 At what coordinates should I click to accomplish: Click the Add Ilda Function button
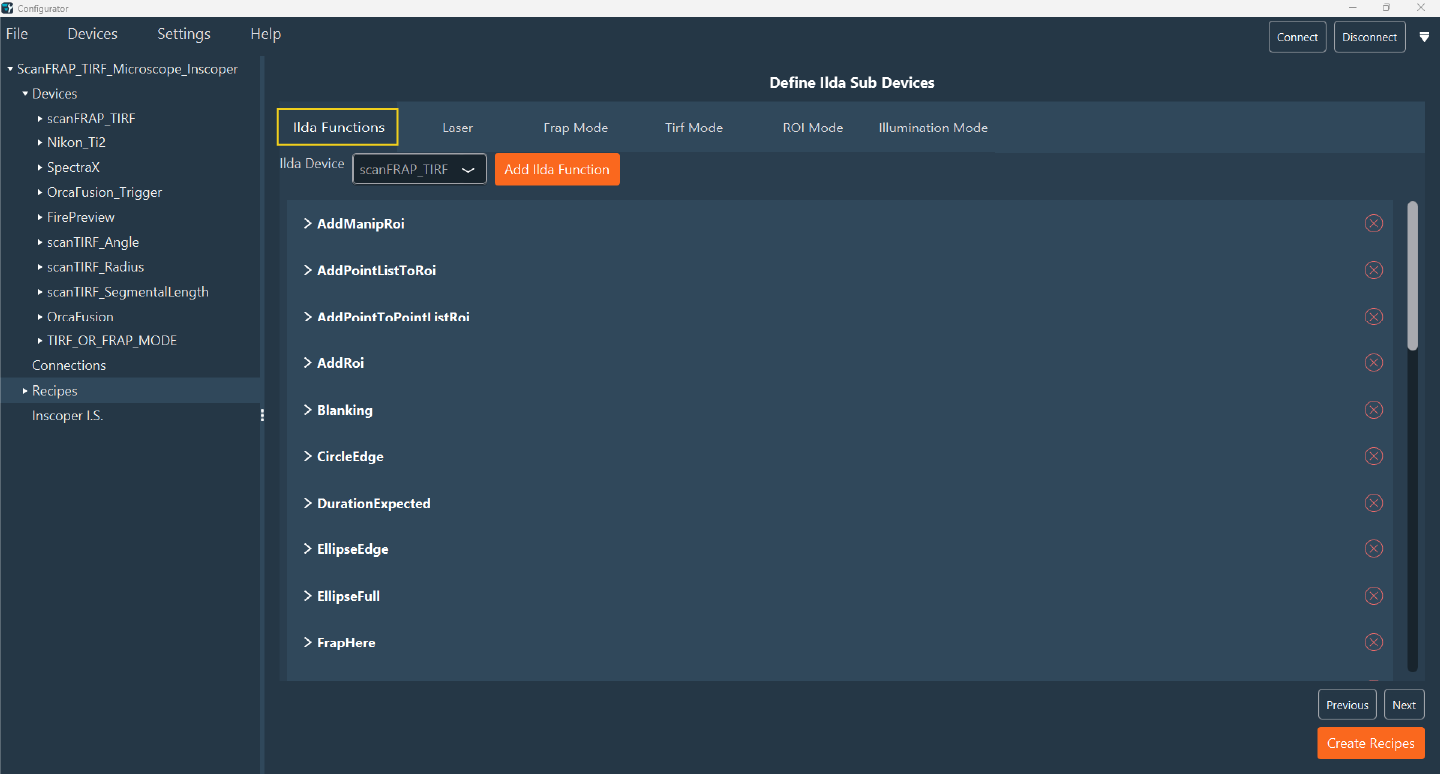click(x=557, y=170)
